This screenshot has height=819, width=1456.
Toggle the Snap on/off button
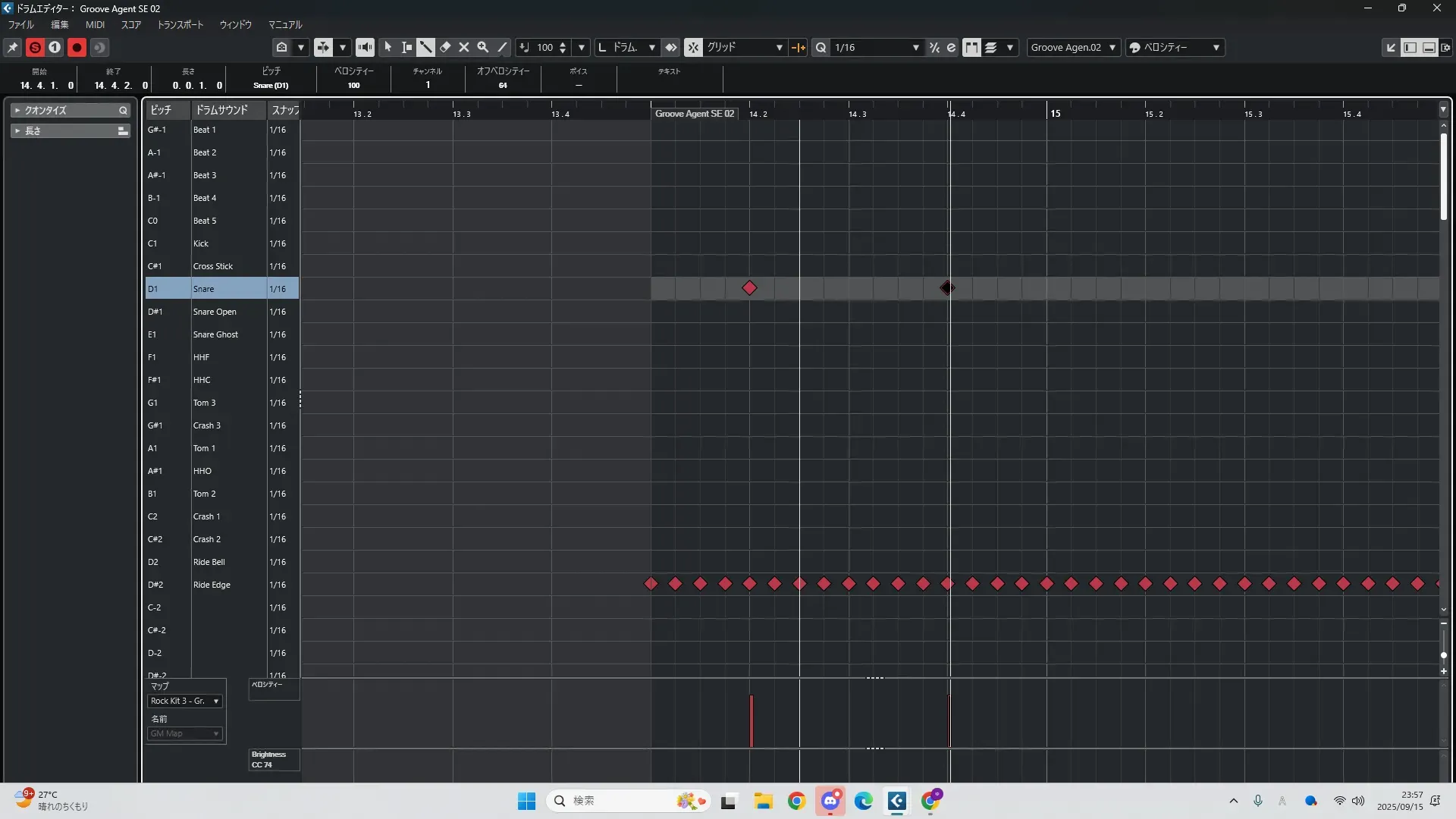click(x=693, y=47)
